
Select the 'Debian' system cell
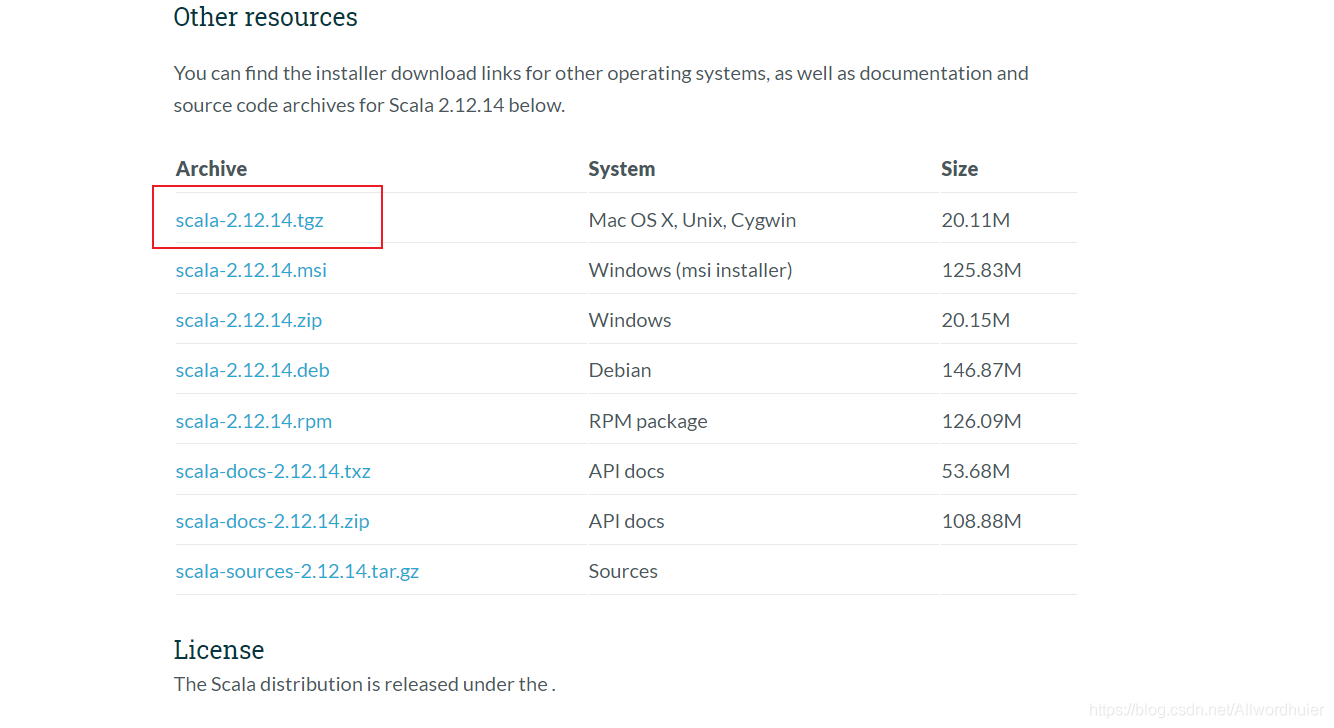point(620,370)
